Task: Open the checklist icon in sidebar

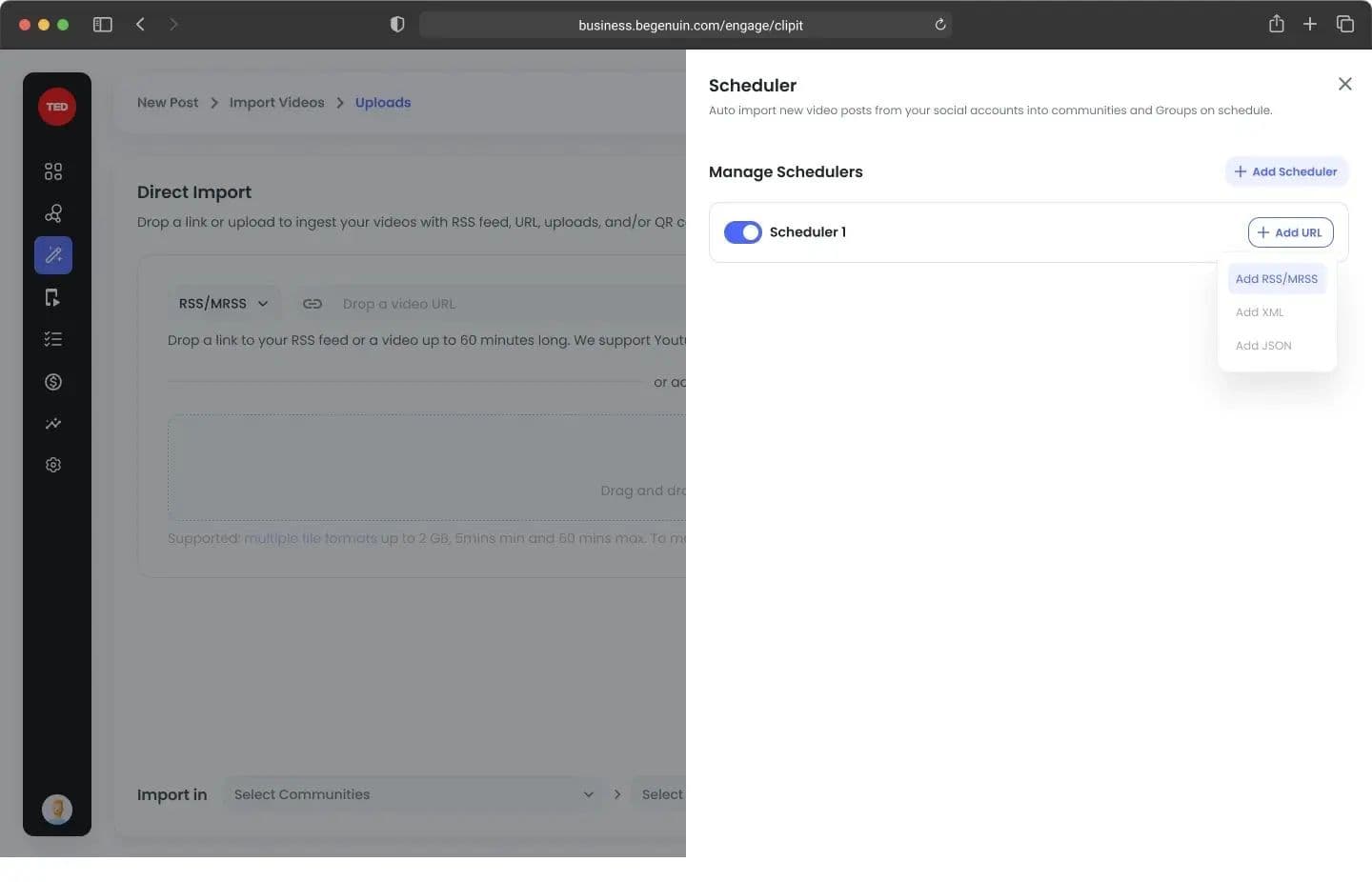Action: click(x=53, y=339)
